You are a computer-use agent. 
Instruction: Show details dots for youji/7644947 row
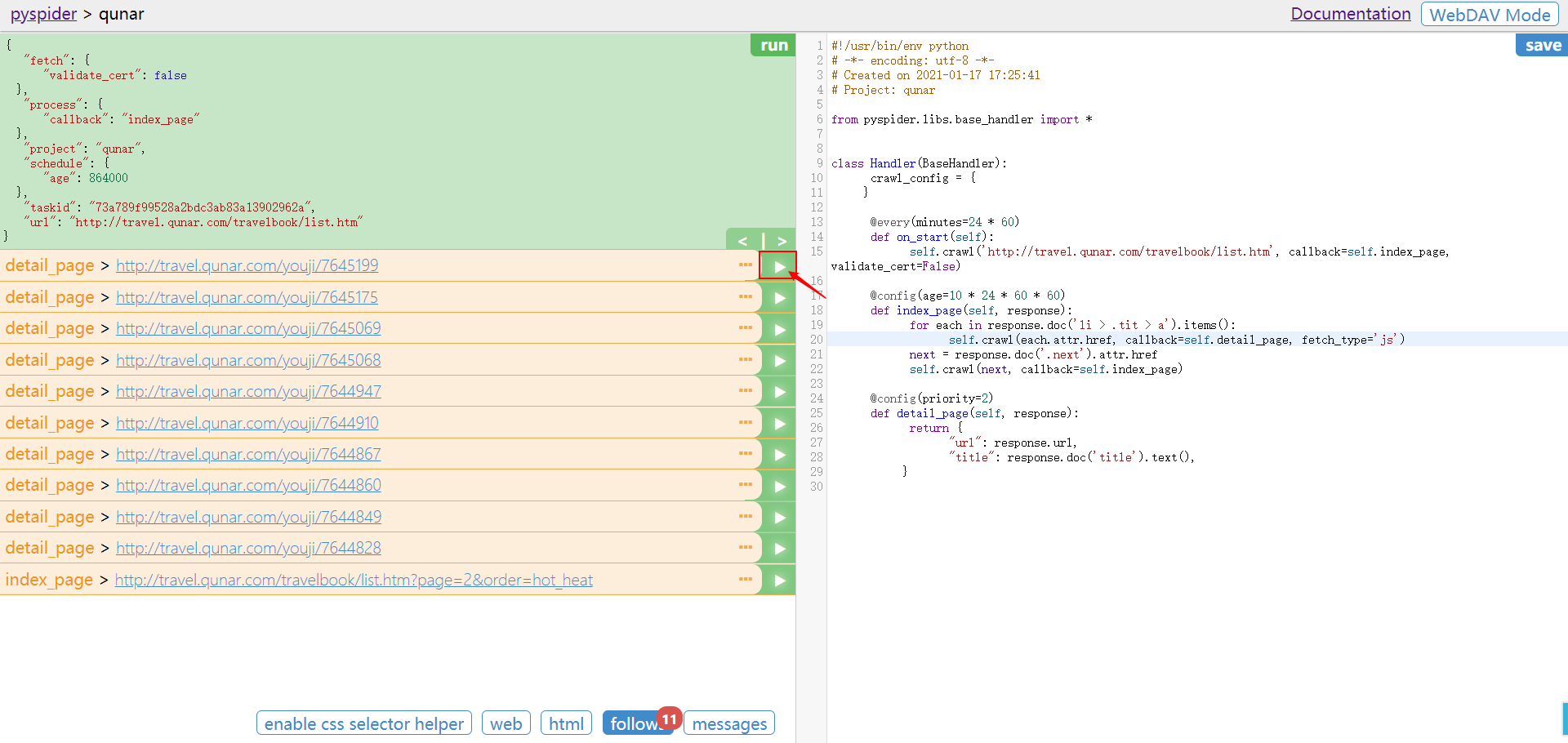click(746, 390)
